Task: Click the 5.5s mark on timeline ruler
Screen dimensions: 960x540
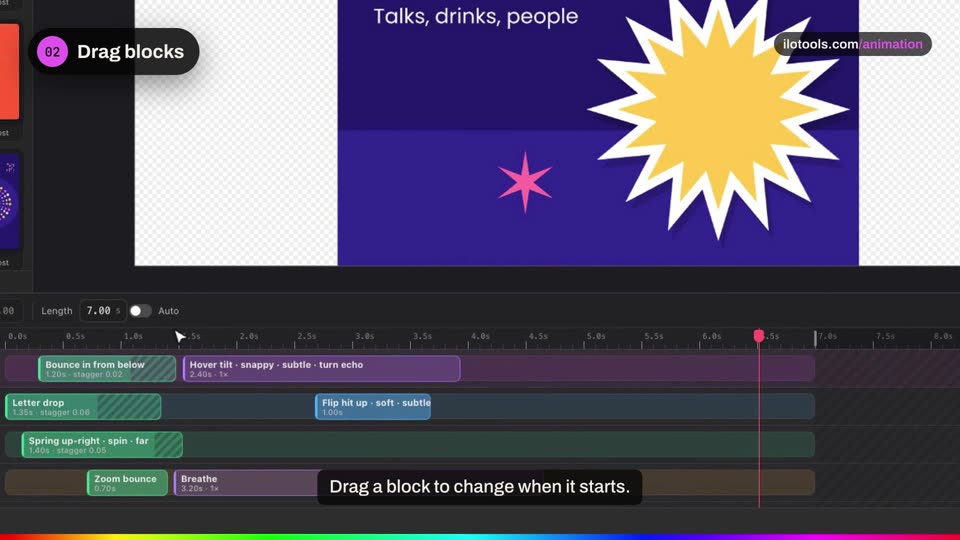Action: coord(654,336)
